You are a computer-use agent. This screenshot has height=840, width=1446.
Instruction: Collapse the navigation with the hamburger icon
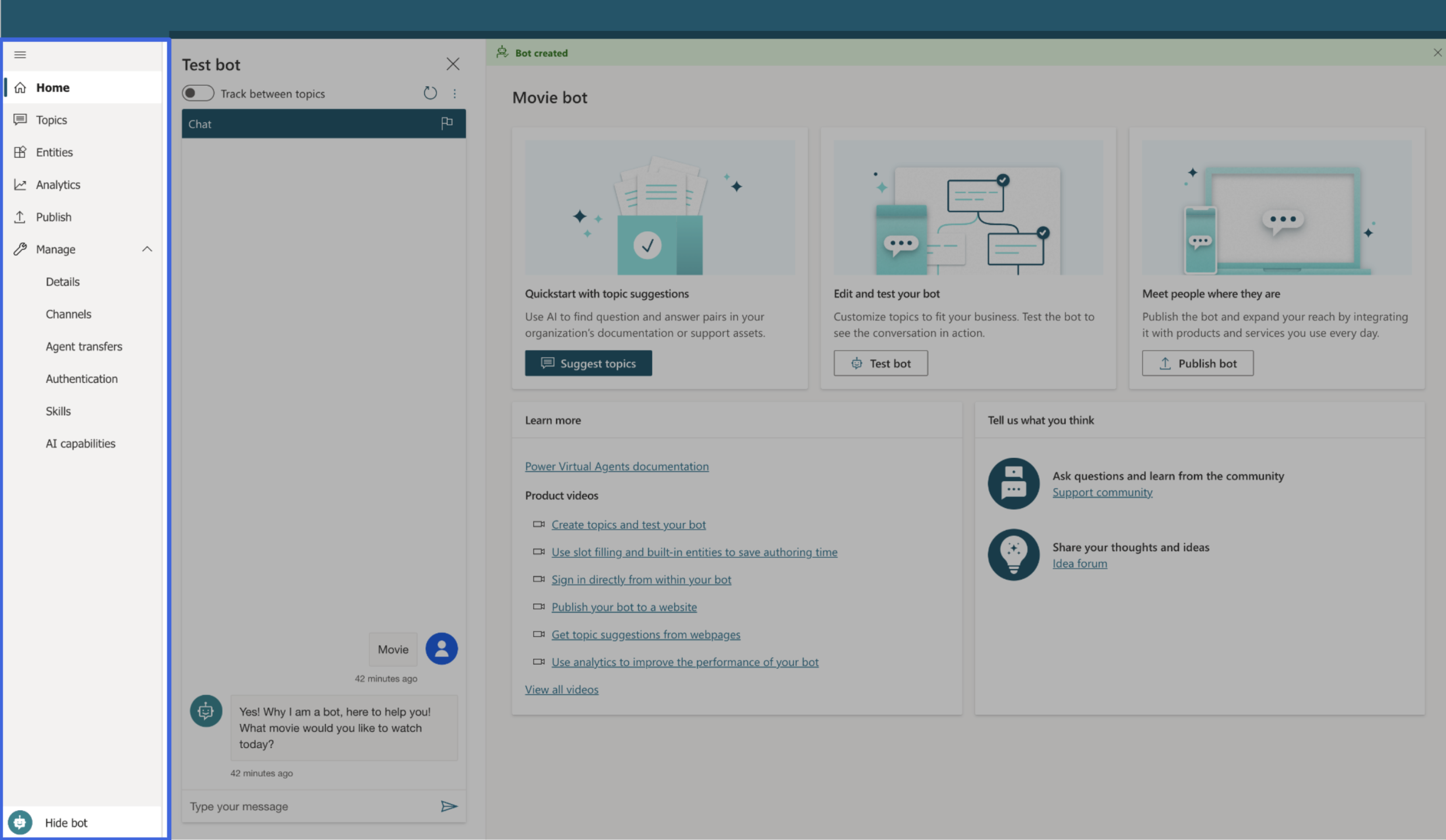tap(20, 54)
